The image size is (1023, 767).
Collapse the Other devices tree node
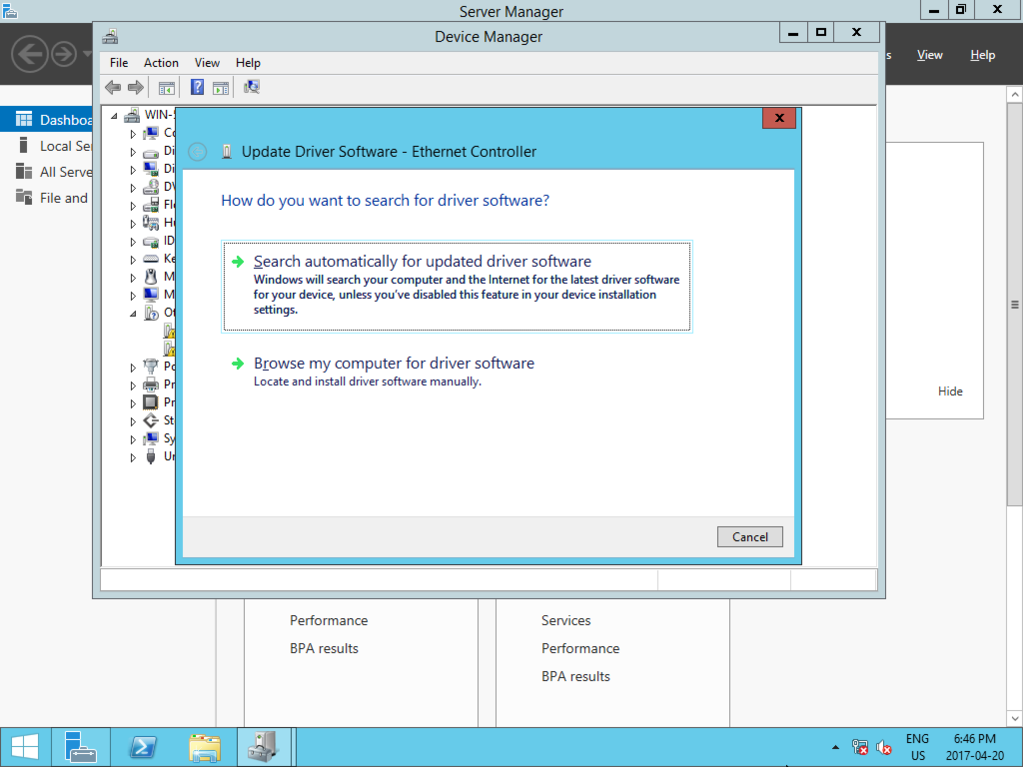(x=133, y=313)
